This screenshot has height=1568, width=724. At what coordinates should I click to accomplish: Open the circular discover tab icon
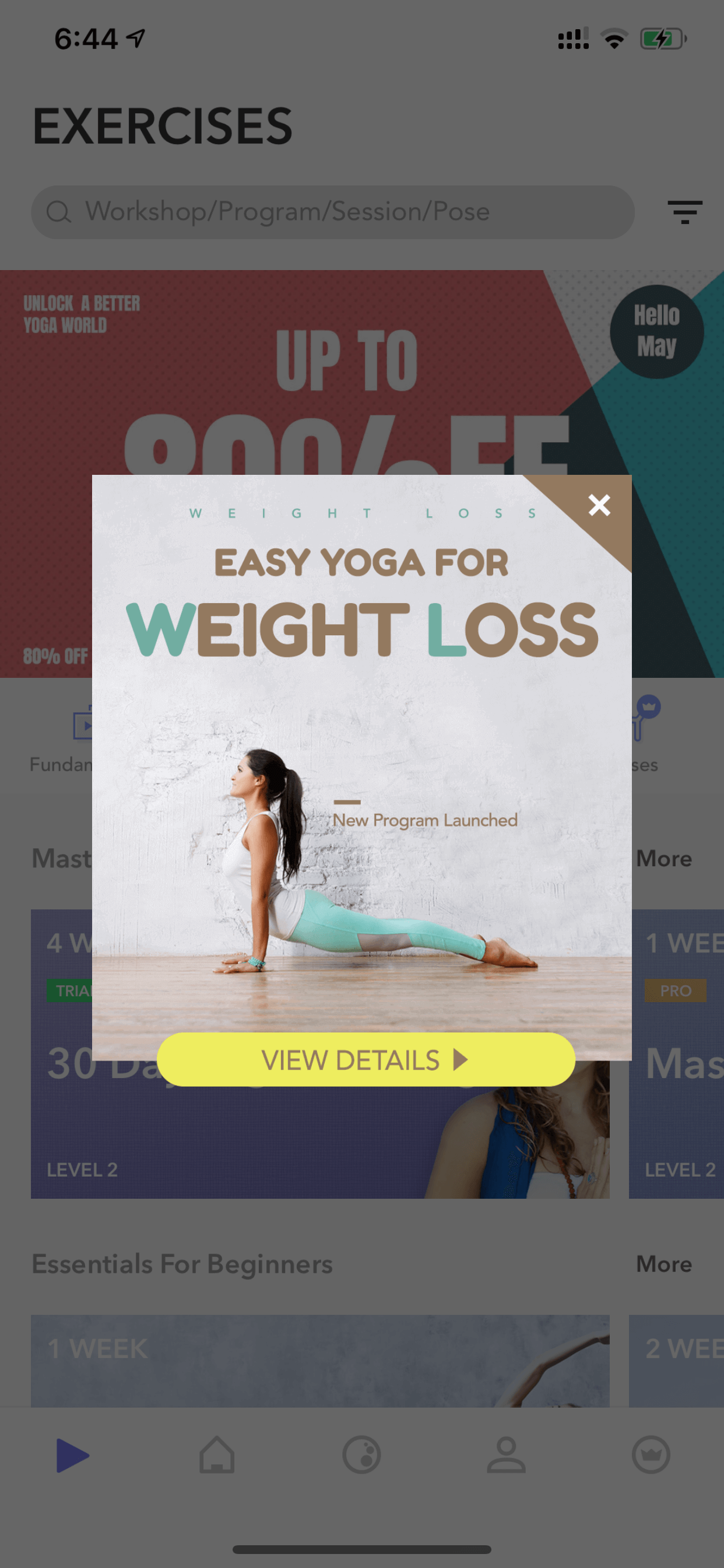tap(362, 1455)
